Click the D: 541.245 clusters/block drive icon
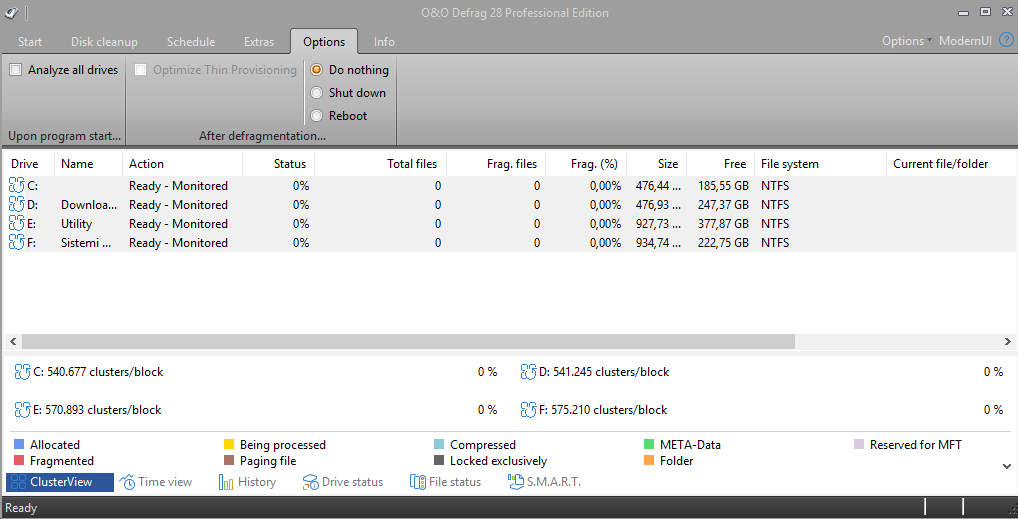Image resolution: width=1018 pixels, height=519 pixels. pyautogui.click(x=528, y=372)
